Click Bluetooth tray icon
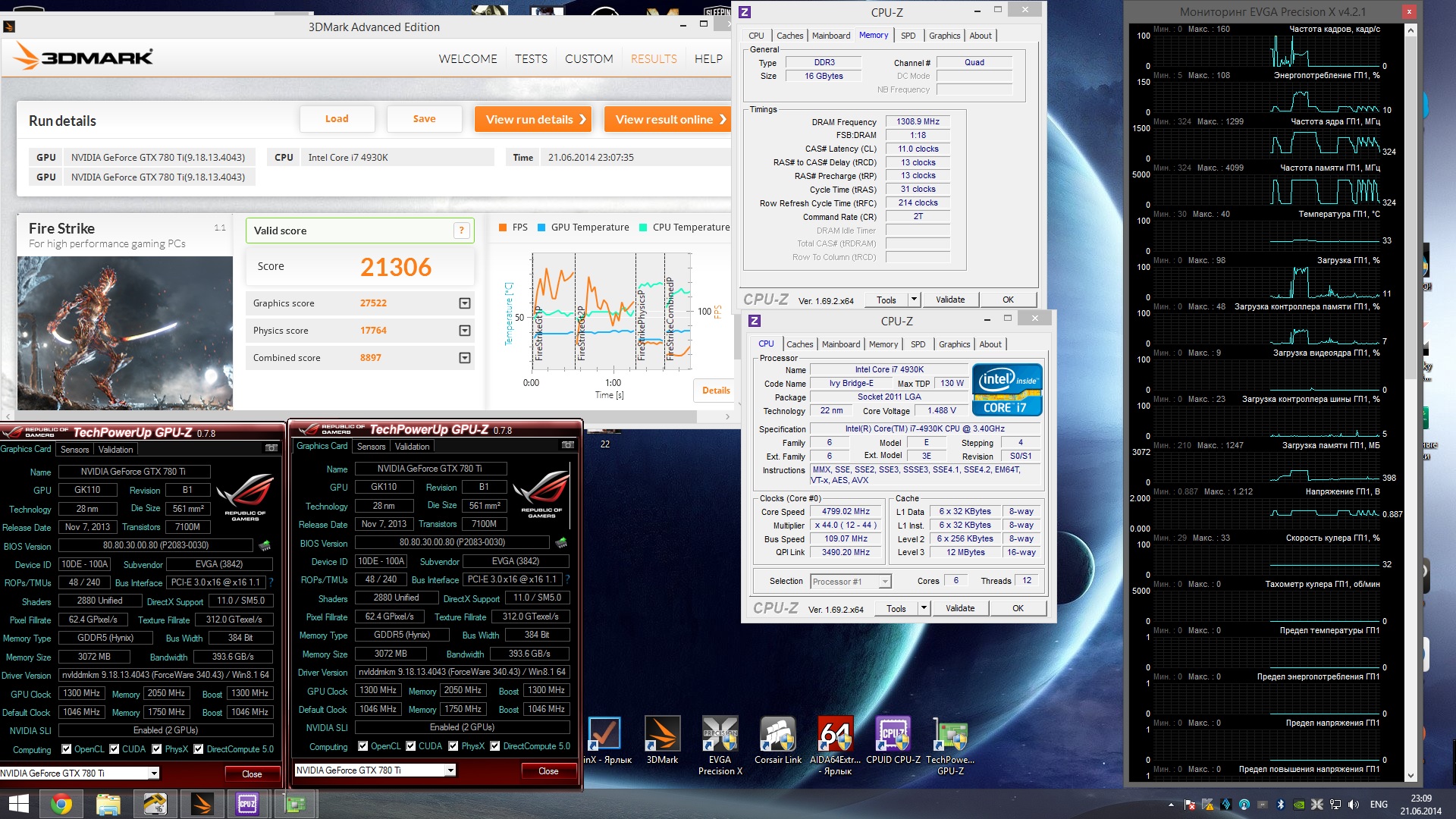 pos(1281,805)
